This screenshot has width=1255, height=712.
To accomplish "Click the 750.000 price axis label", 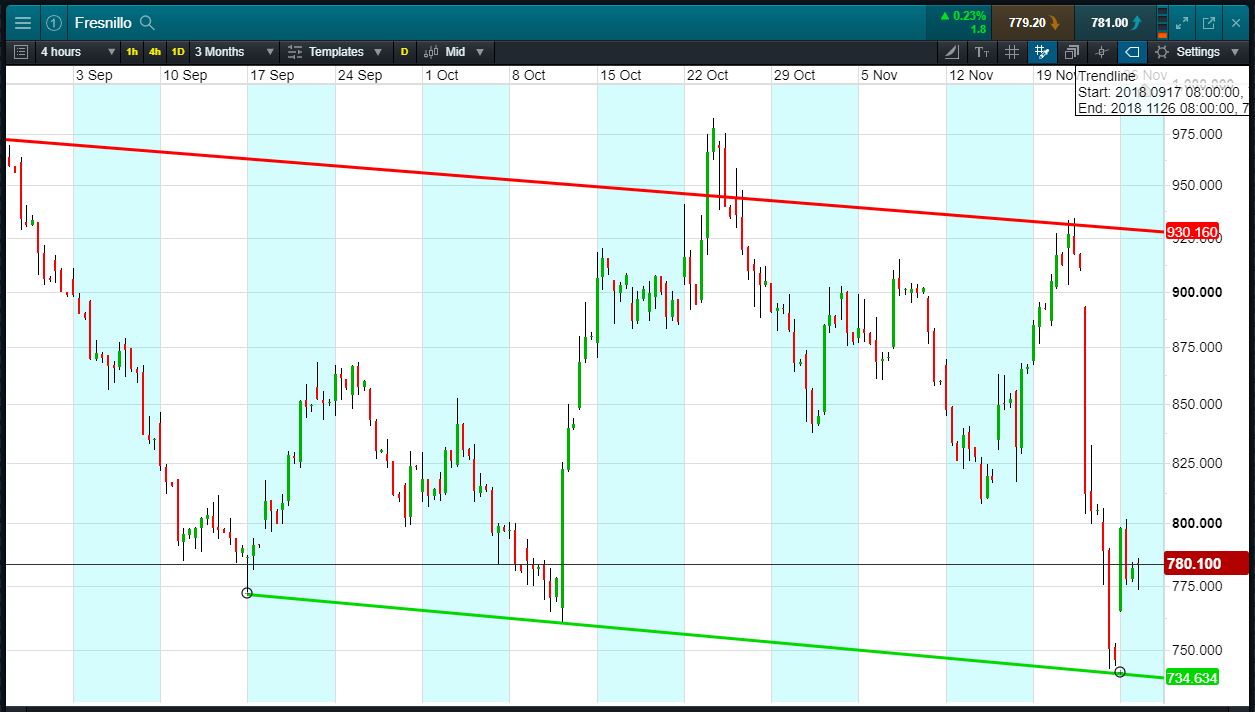I will point(1195,650).
